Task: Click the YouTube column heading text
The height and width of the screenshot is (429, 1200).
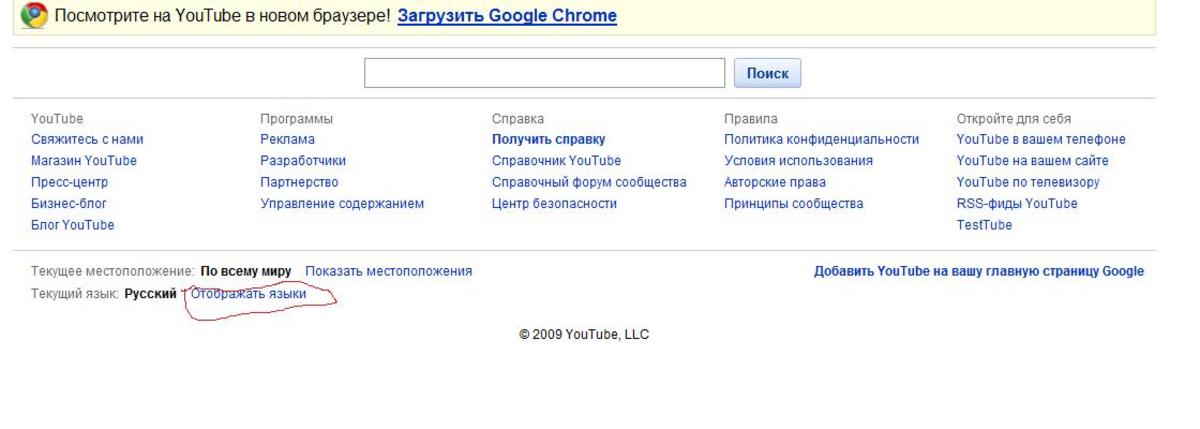Action: click(57, 119)
